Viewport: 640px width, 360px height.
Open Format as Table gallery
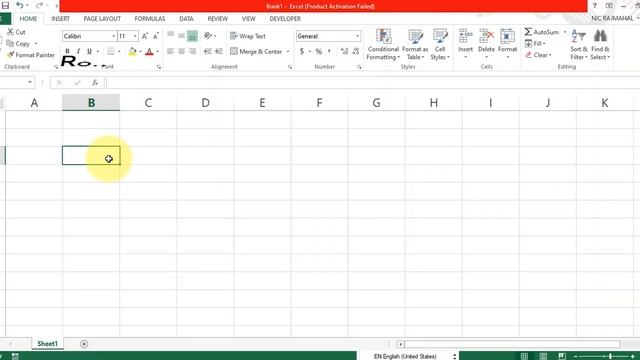(415, 44)
